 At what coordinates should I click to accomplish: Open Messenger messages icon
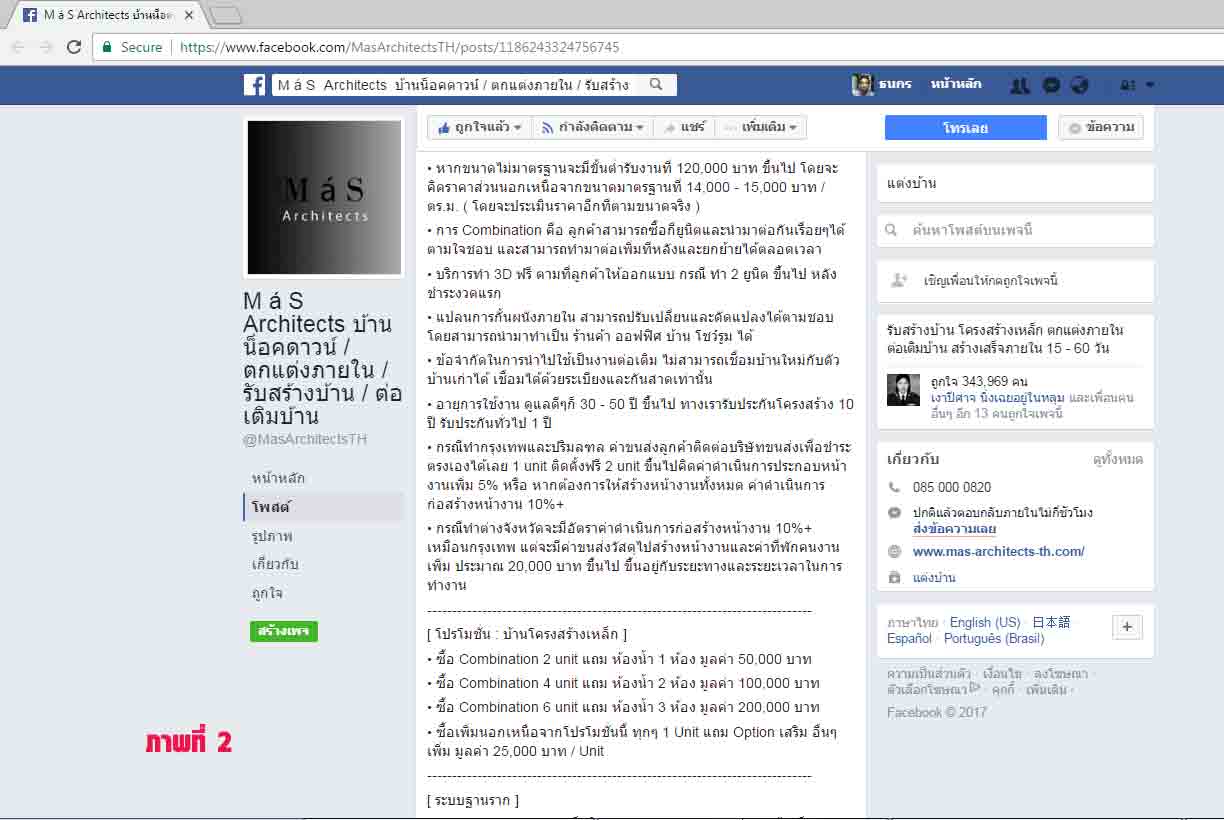click(1051, 86)
